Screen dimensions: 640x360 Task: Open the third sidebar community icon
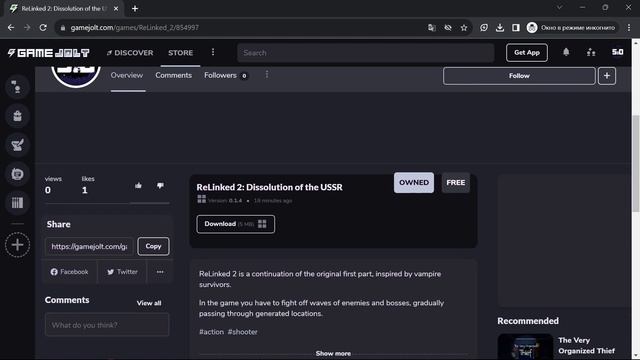coord(17,145)
